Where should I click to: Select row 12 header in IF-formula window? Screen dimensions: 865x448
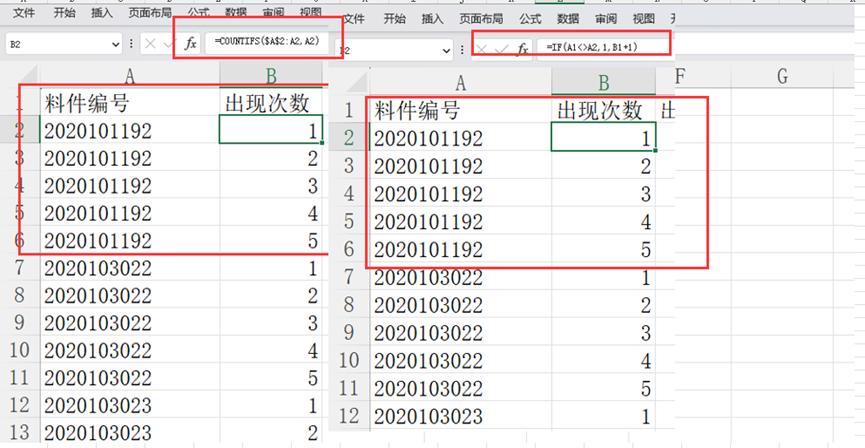(349, 416)
